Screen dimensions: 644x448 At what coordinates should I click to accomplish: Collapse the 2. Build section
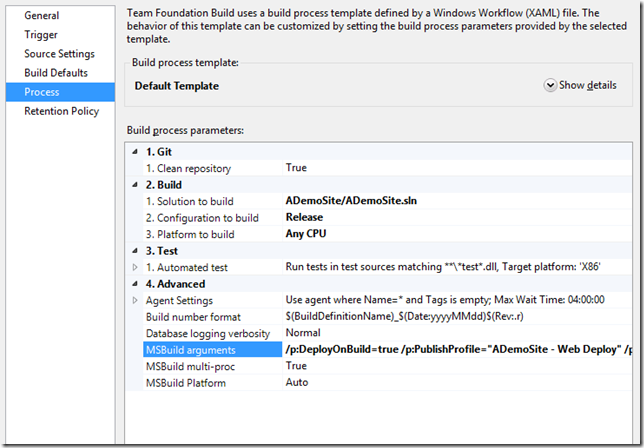[136, 185]
